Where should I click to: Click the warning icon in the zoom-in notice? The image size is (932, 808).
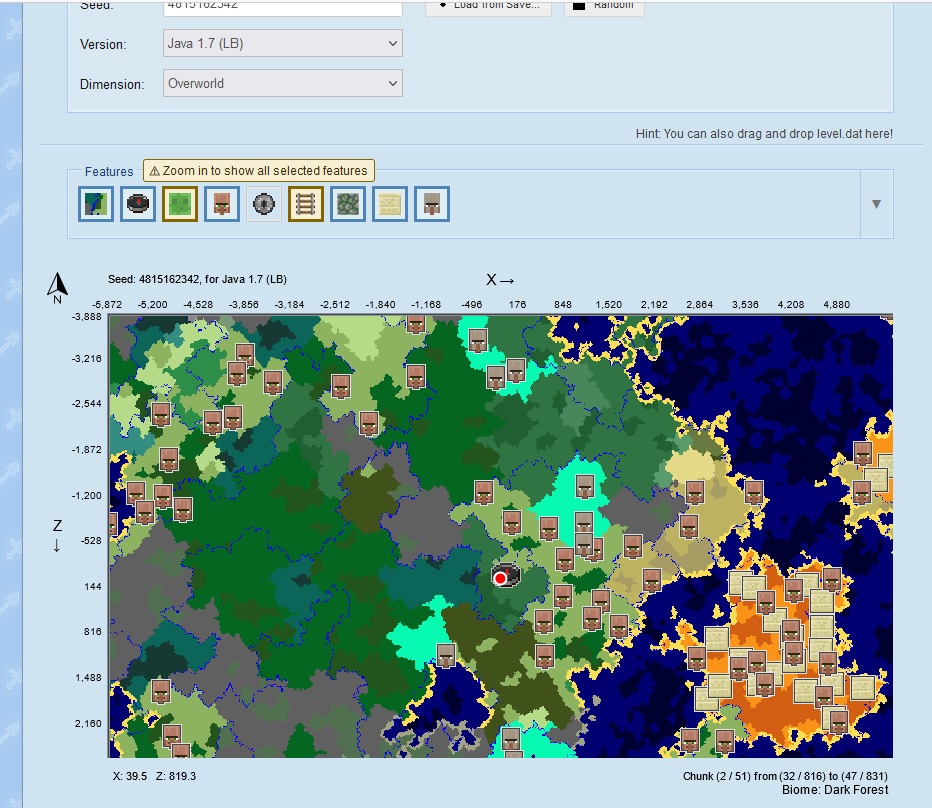coord(155,171)
